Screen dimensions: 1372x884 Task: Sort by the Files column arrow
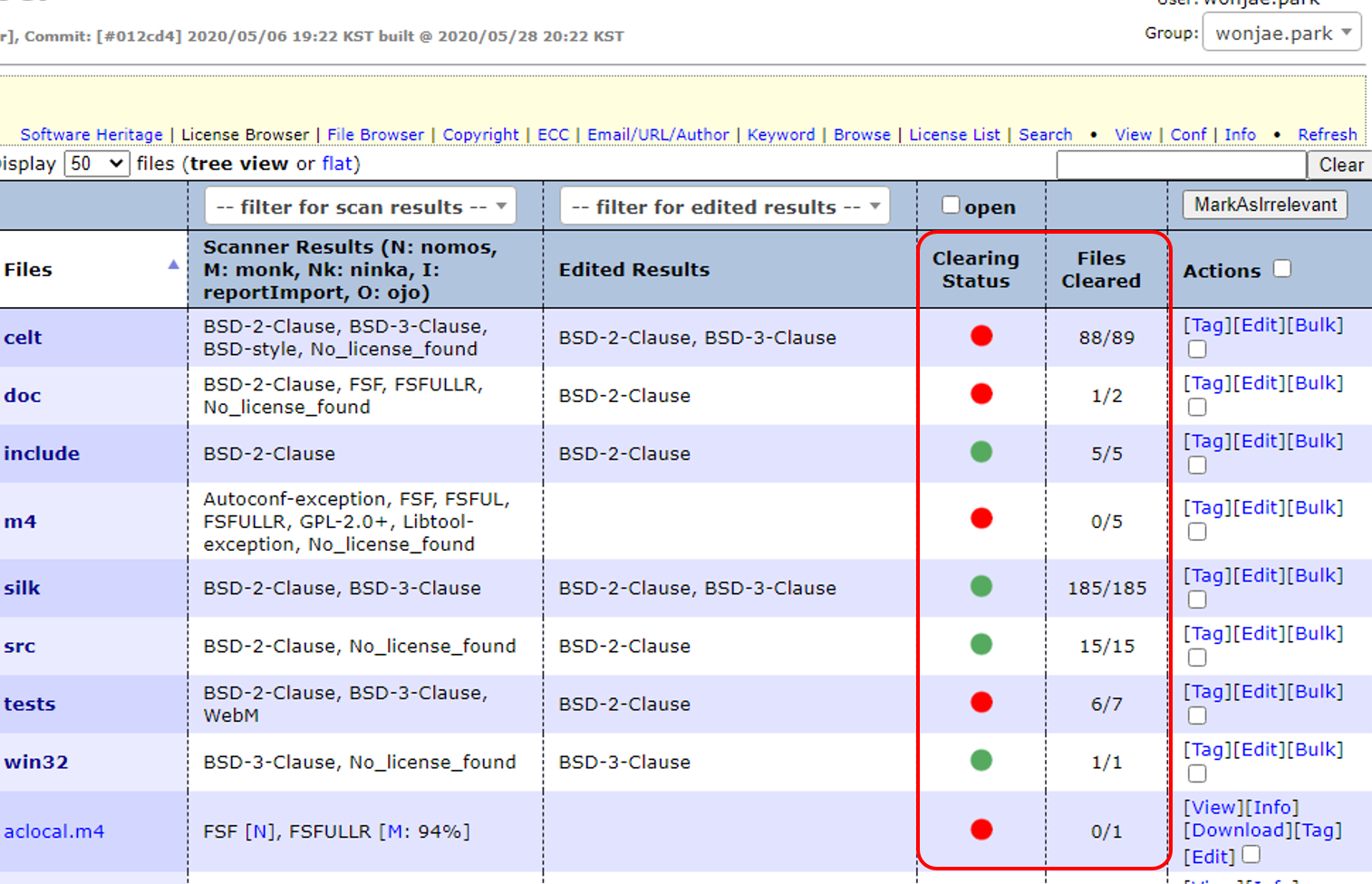pos(173,264)
